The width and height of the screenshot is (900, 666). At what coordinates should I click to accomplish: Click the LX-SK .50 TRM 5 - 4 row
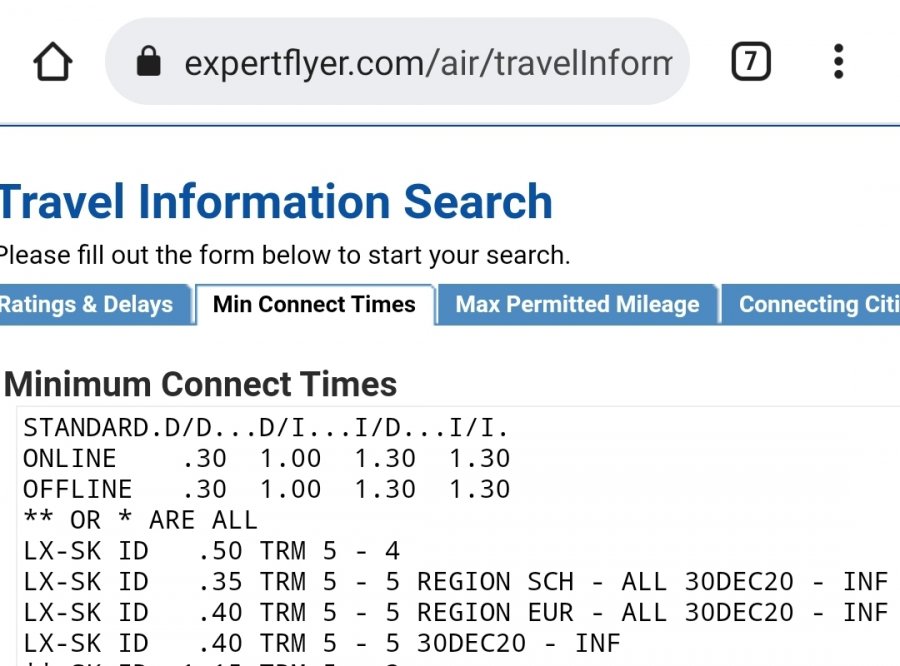pos(226,551)
